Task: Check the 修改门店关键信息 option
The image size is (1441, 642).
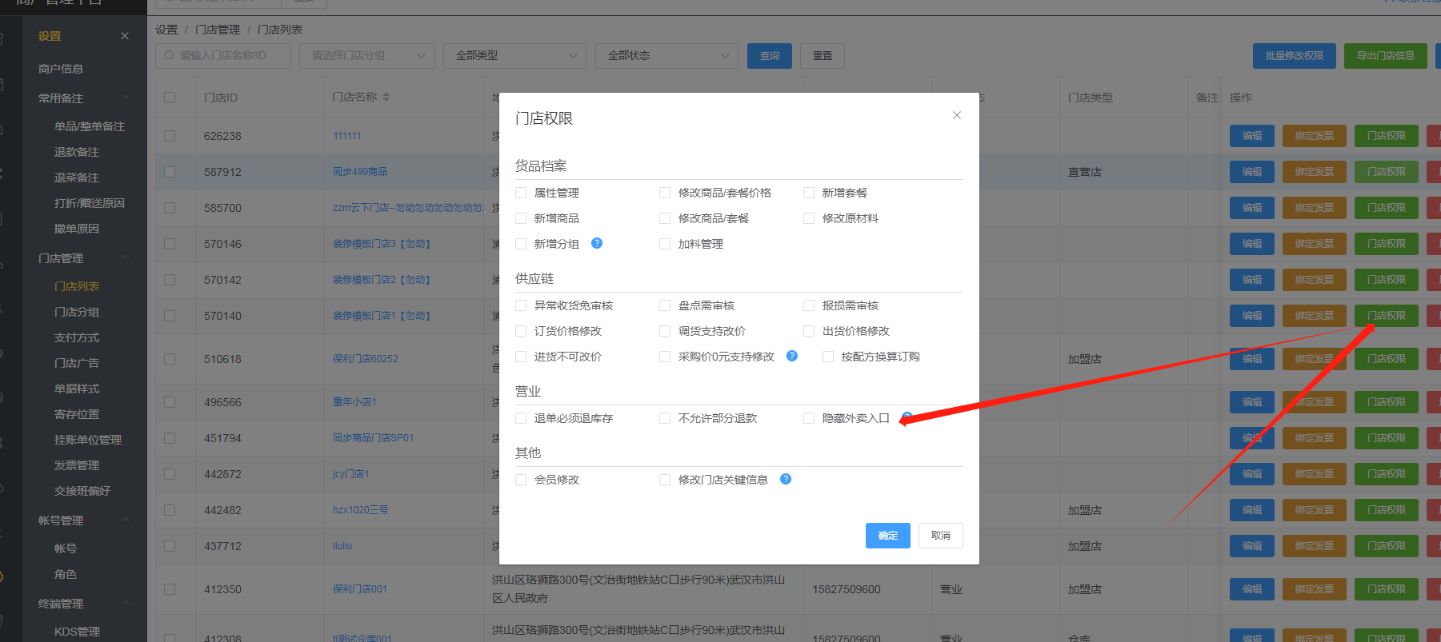Action: pos(665,480)
